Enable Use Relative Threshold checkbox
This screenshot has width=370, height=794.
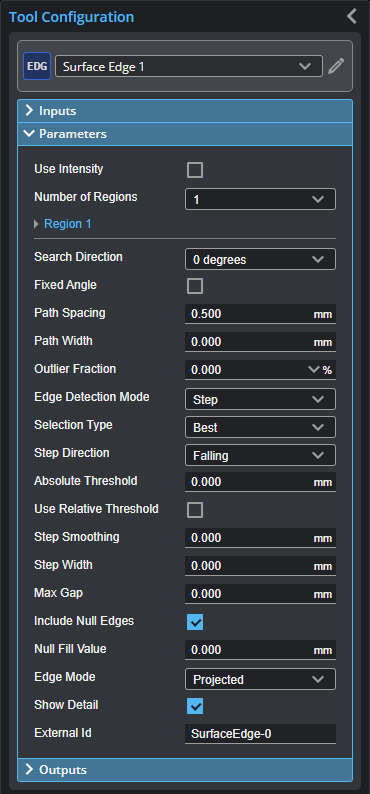coord(195,510)
